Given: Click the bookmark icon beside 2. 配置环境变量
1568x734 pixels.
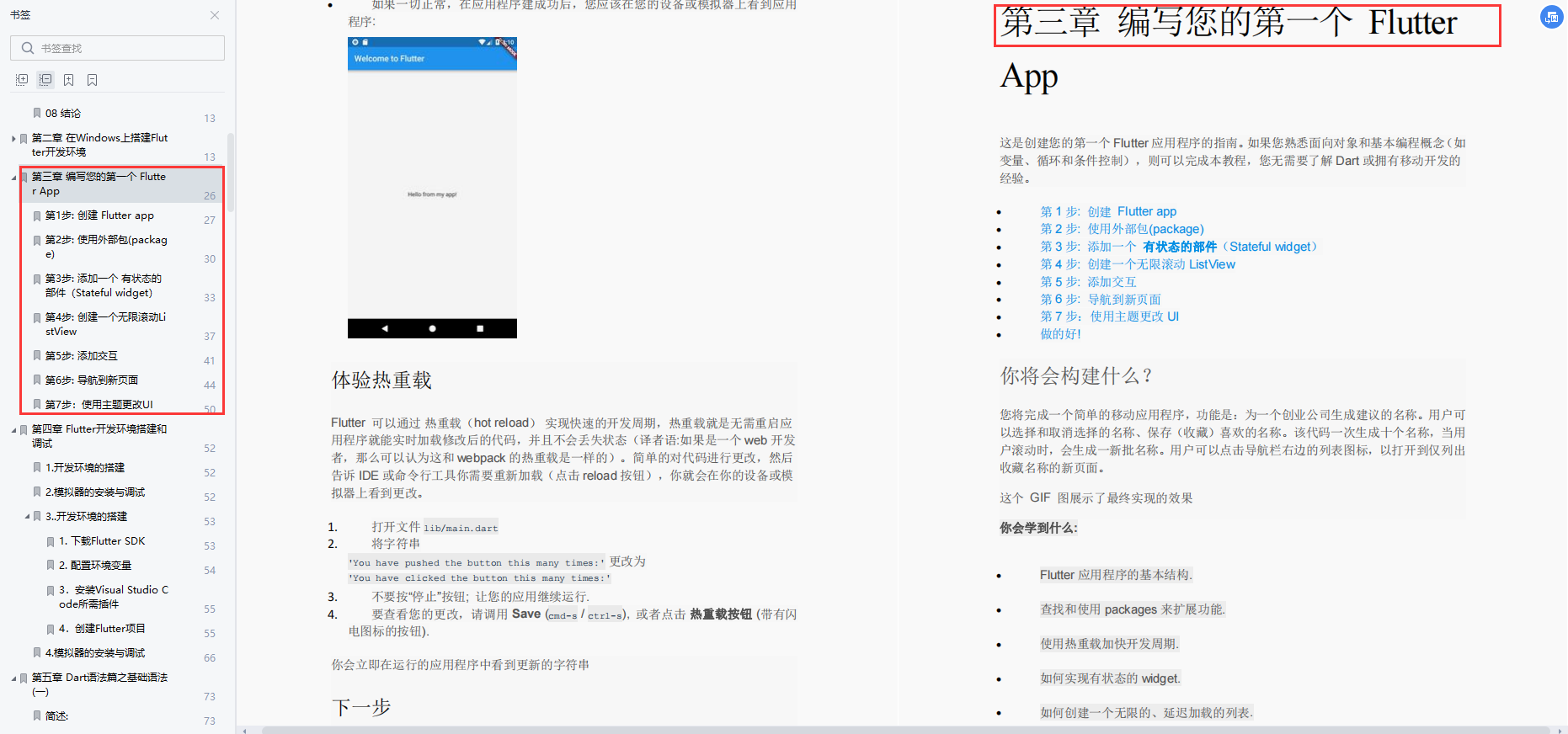Looking at the screenshot, I should [51, 566].
